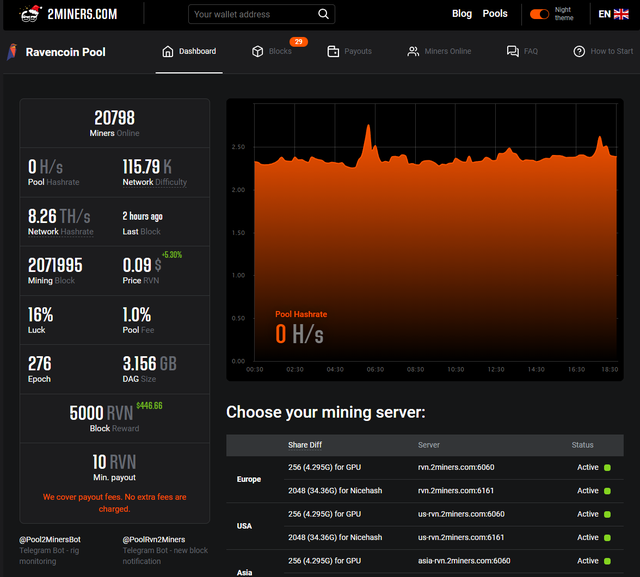Click green status dot for us-rvn.2miners.com:6060

click(607, 515)
